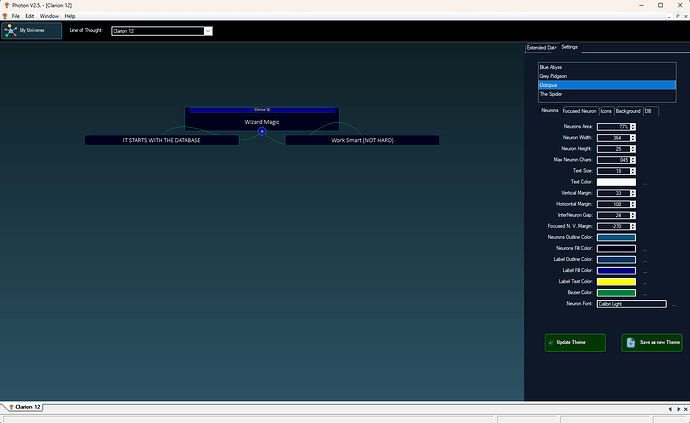
Task: Switch to the Background tab
Action: 628,111
